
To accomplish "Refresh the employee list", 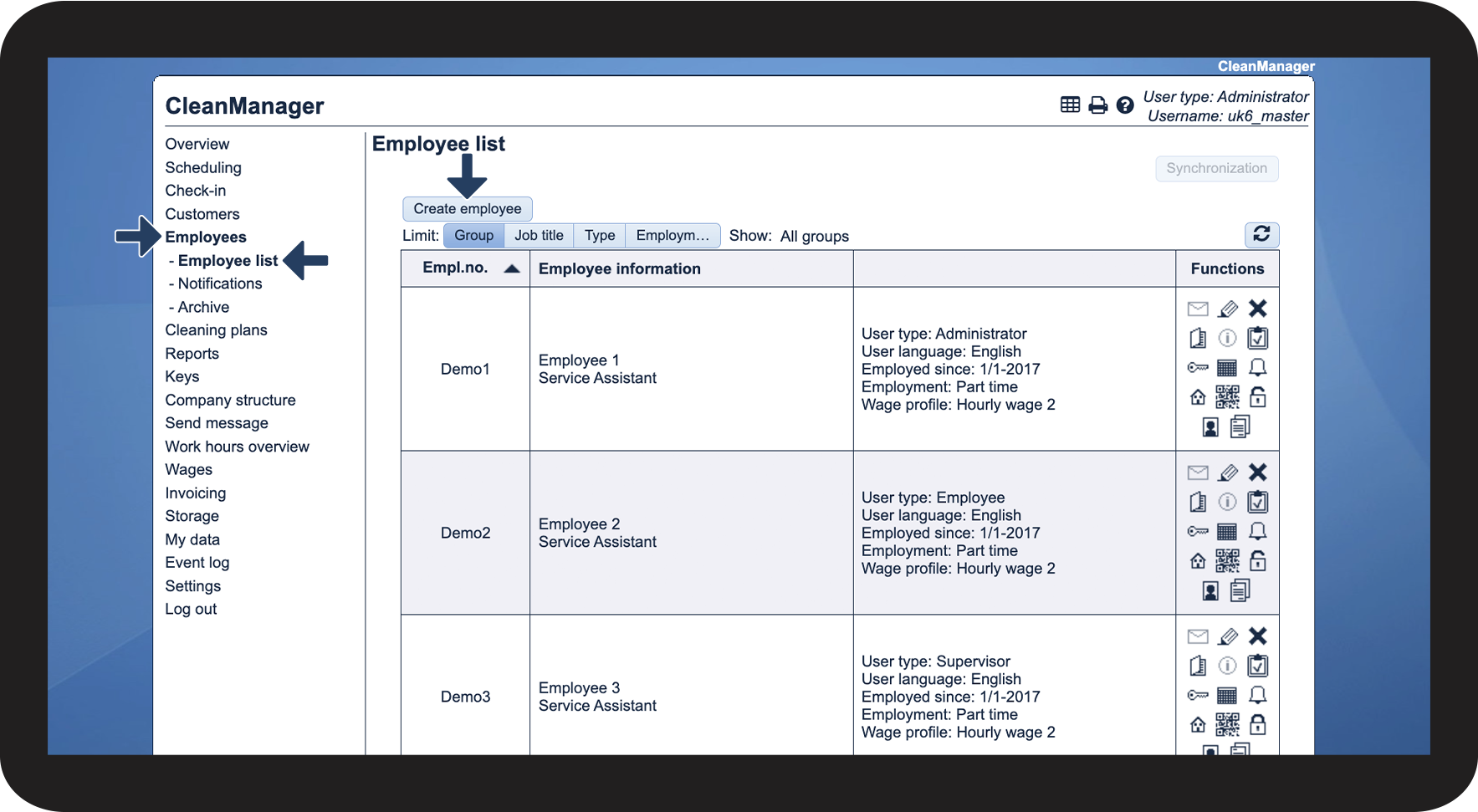I will [x=1261, y=234].
